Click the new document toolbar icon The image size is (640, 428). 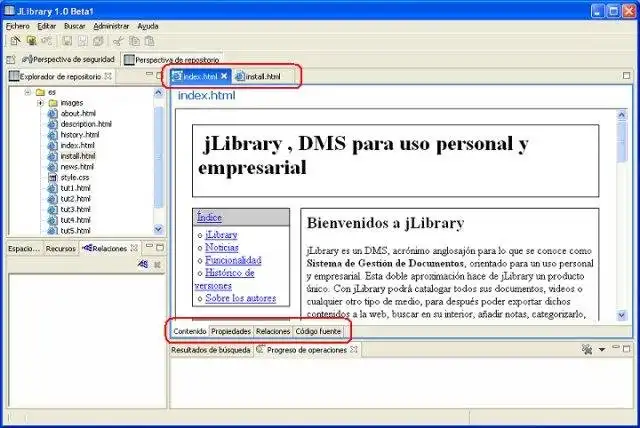pyautogui.click(x=15, y=41)
